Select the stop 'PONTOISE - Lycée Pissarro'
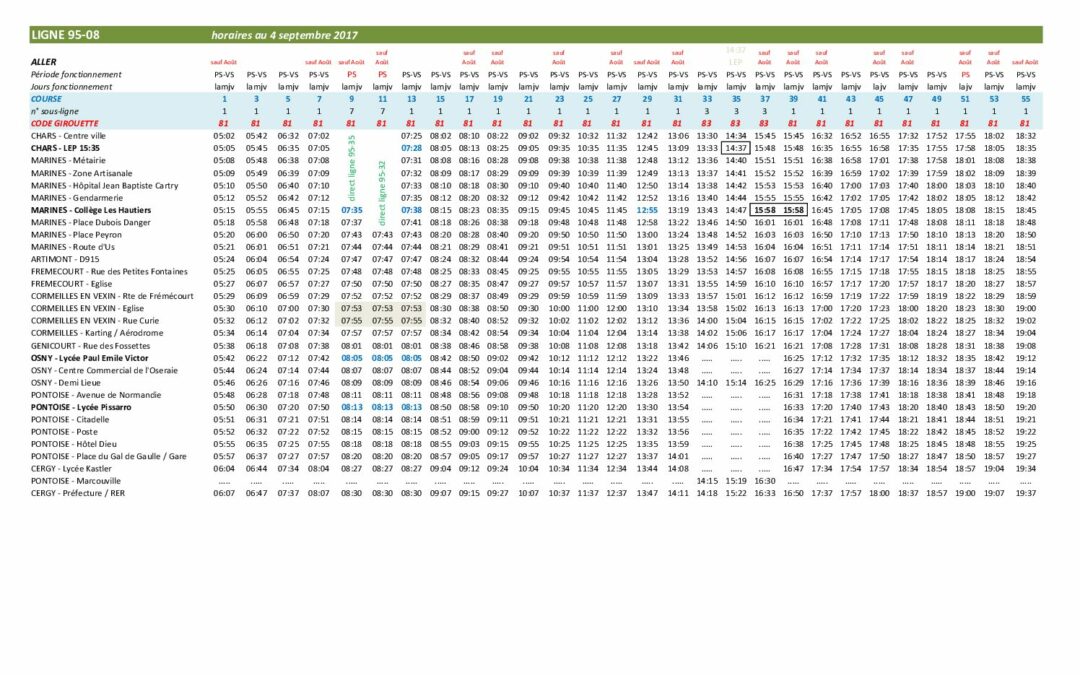The width and height of the screenshot is (1080, 675). [81, 407]
